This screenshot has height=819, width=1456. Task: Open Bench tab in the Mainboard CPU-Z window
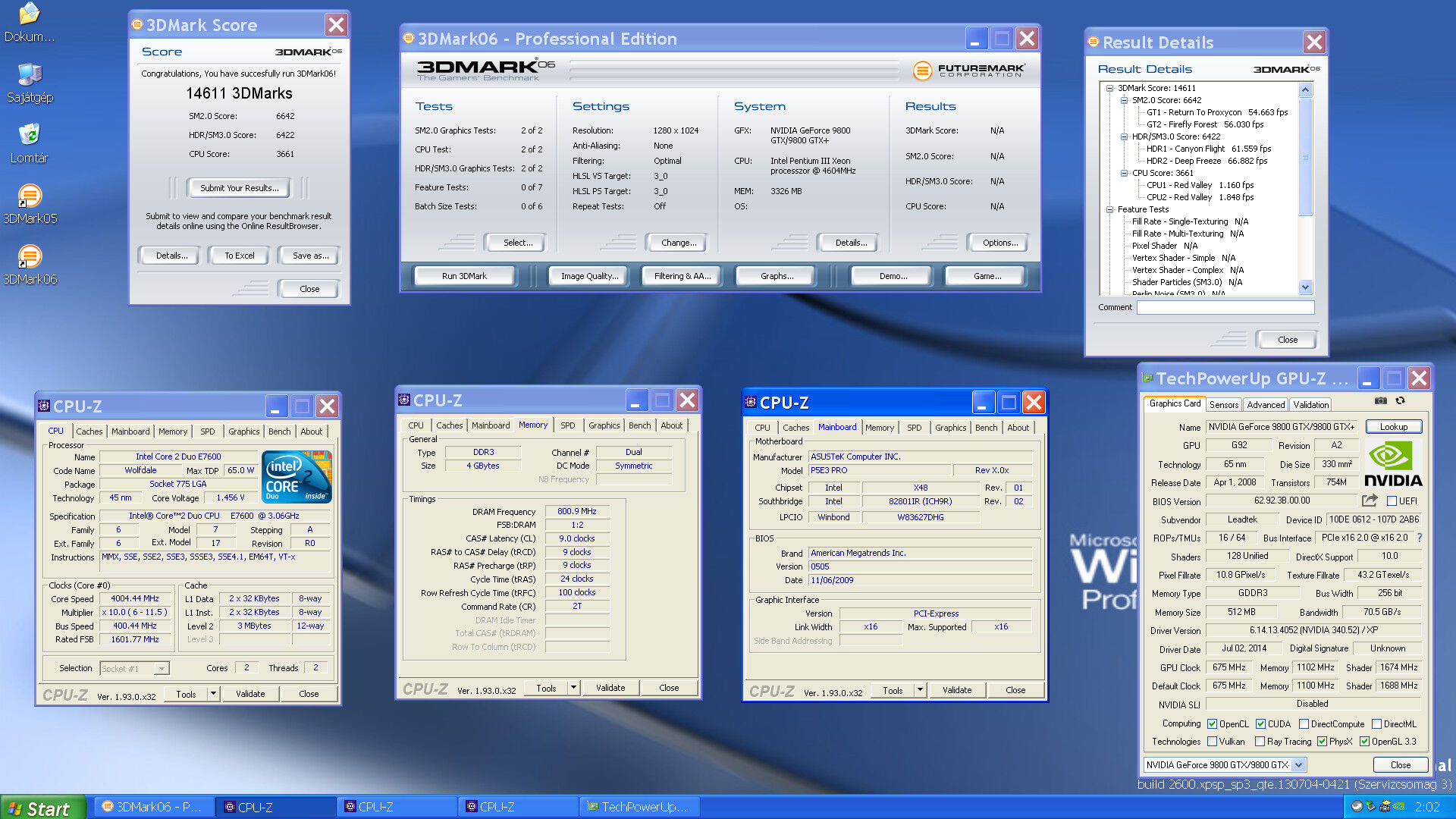click(986, 428)
